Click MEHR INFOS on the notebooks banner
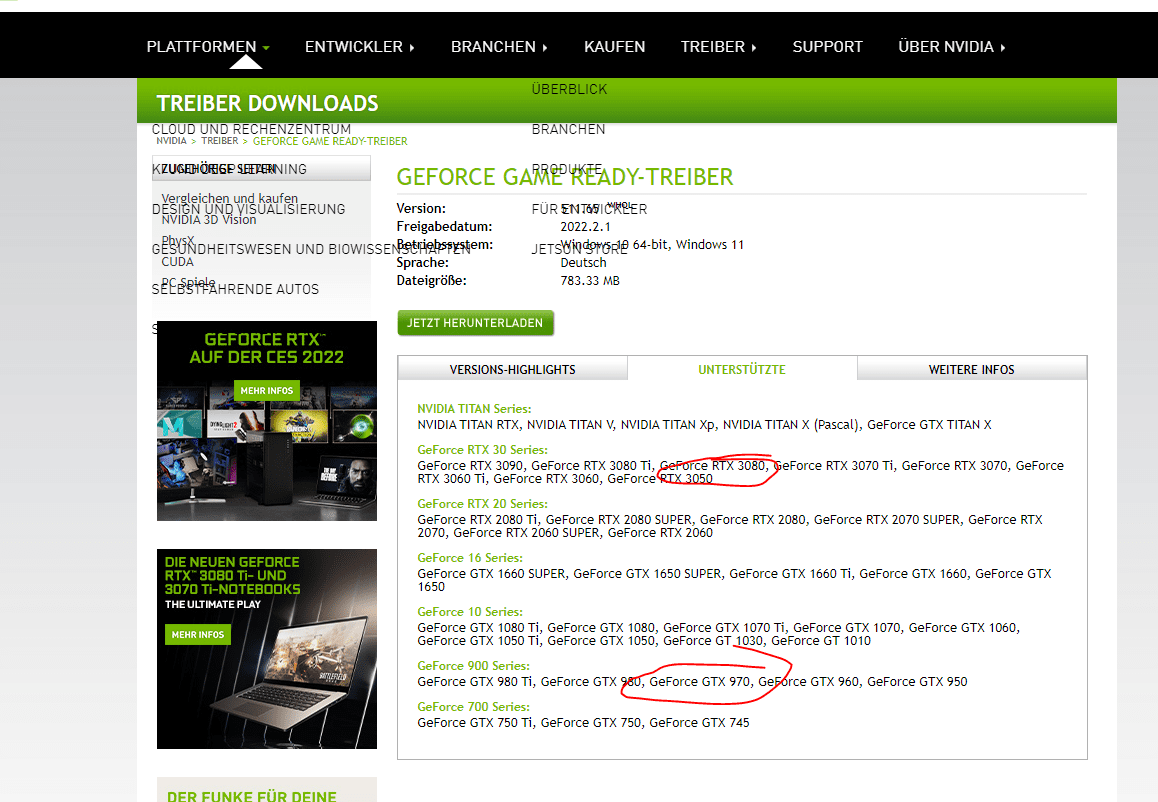This screenshot has height=802, width=1158. point(198,634)
